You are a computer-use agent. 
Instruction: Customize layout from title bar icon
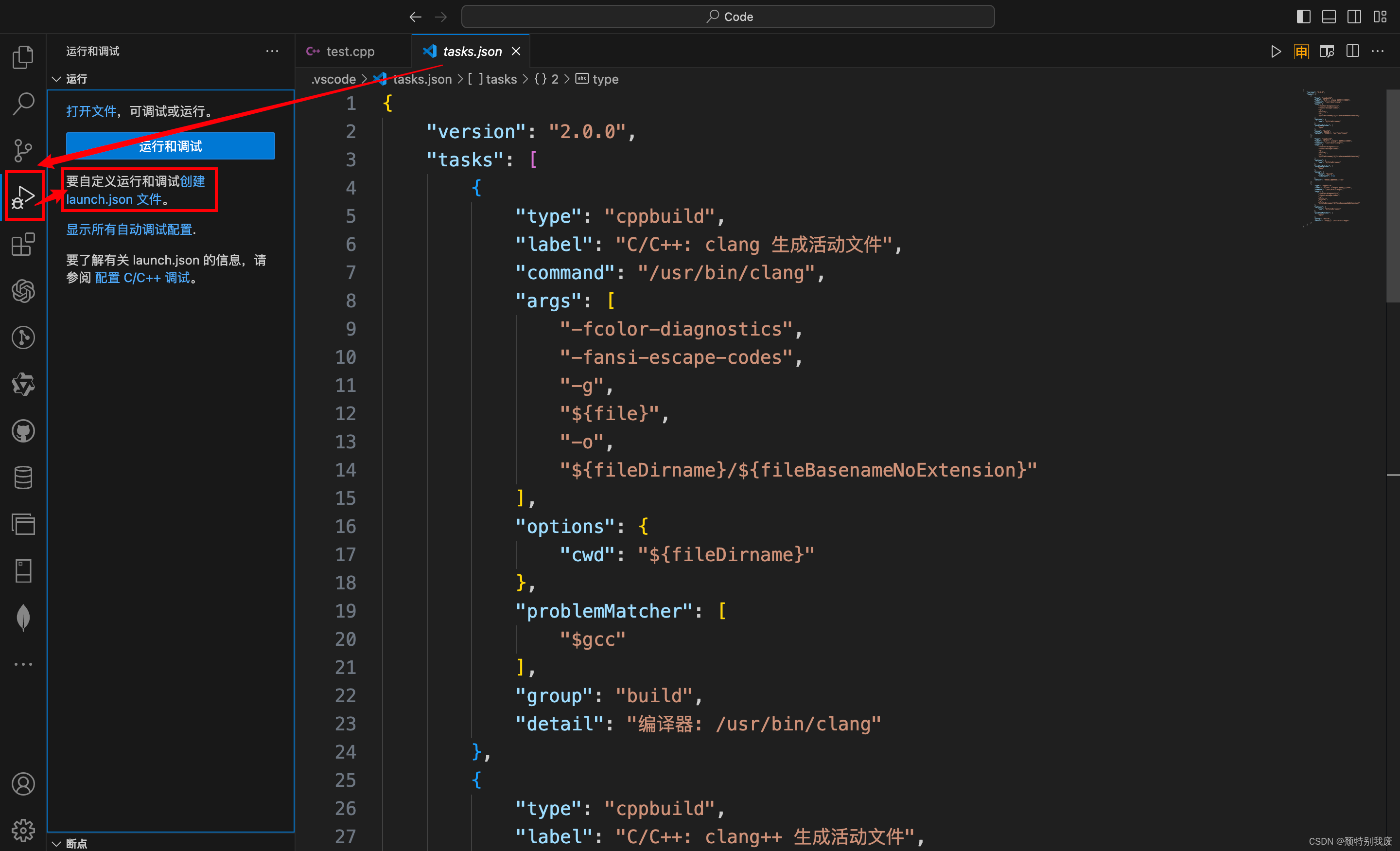(1380, 17)
